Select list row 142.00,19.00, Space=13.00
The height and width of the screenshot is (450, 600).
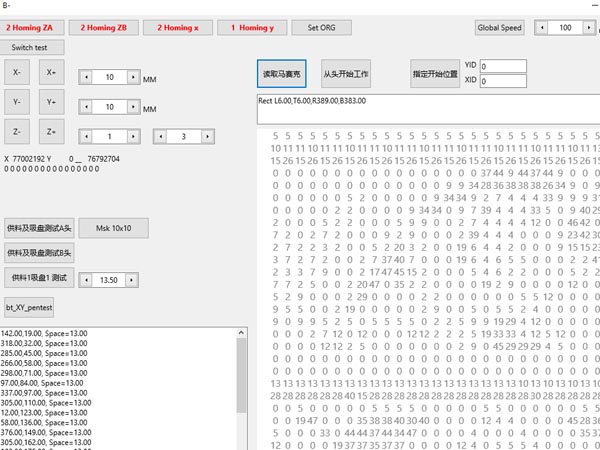[x=44, y=333]
